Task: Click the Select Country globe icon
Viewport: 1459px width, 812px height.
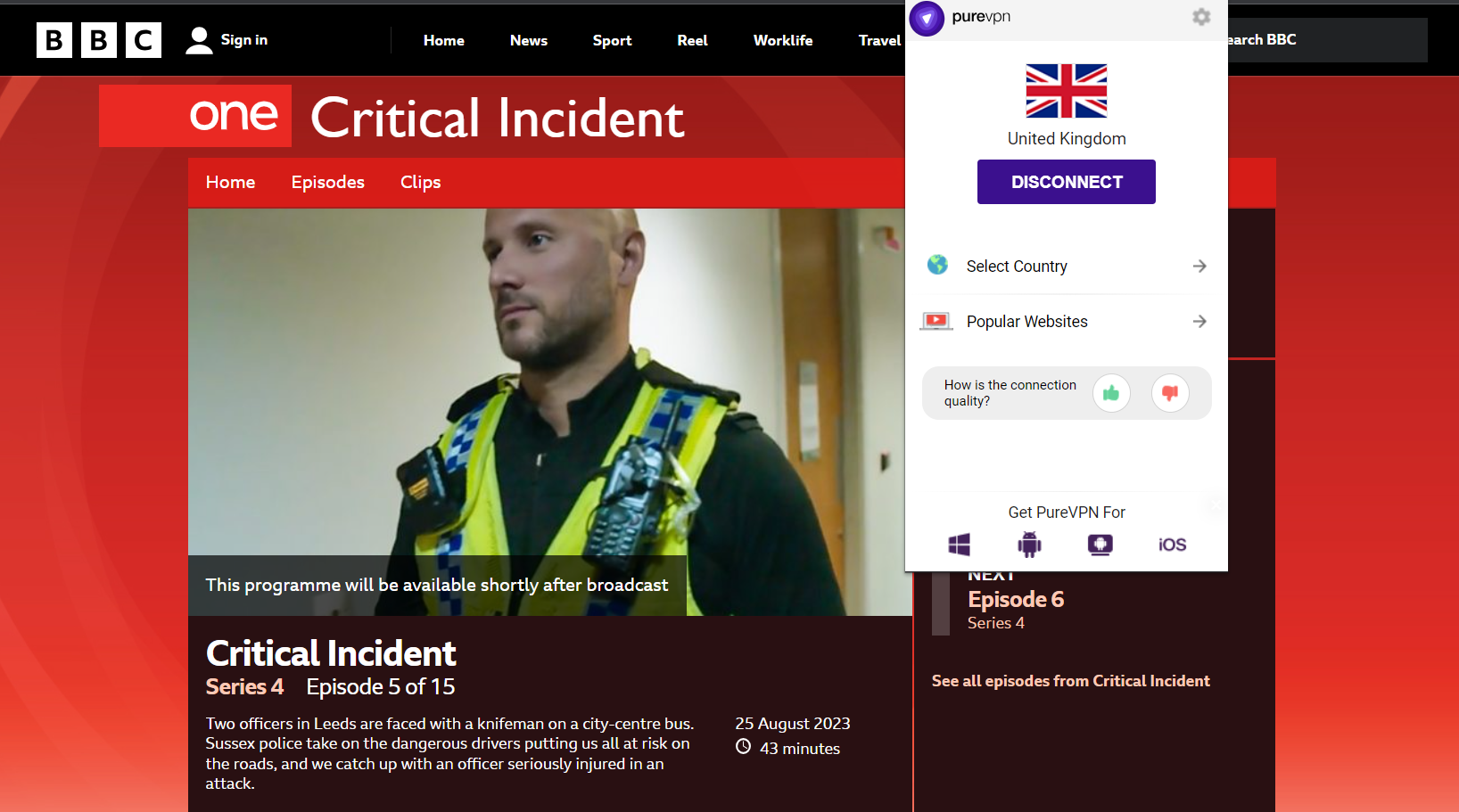Action: pyautogui.click(x=937, y=265)
